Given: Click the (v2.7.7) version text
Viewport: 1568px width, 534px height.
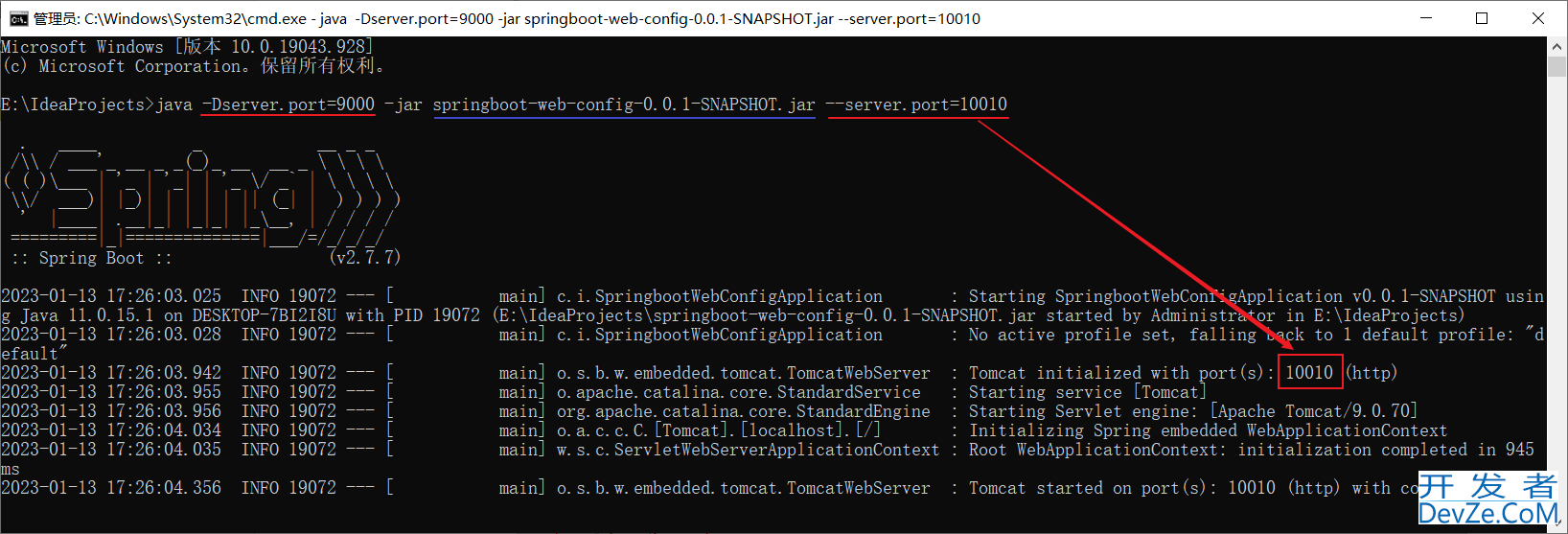Looking at the screenshot, I should pos(365,258).
